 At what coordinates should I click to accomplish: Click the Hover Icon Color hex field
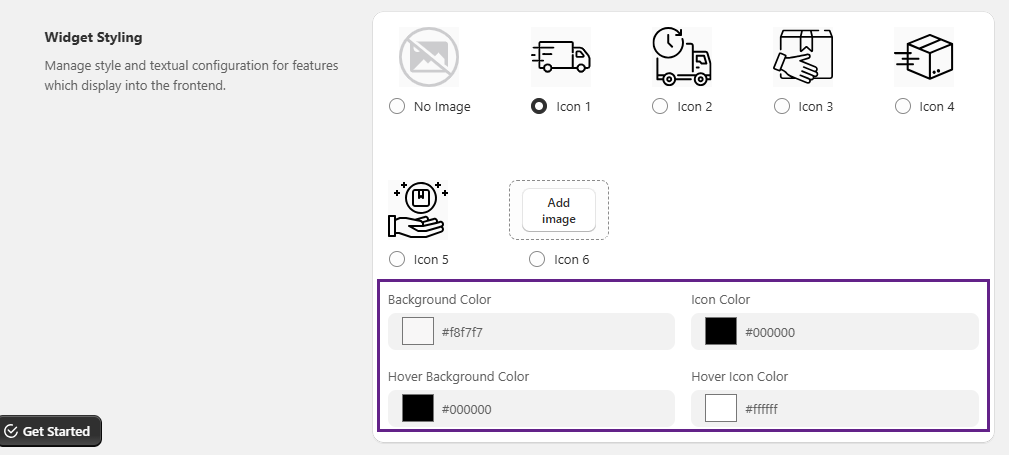click(850, 408)
